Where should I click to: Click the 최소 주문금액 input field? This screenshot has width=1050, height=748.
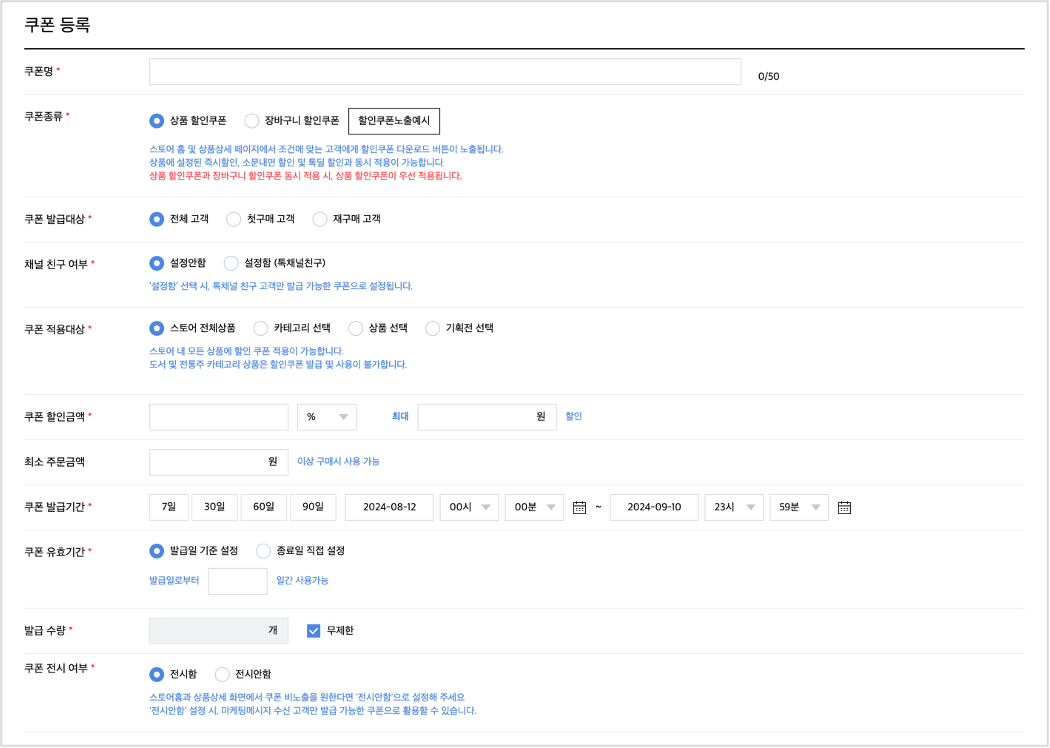[x=218, y=462]
